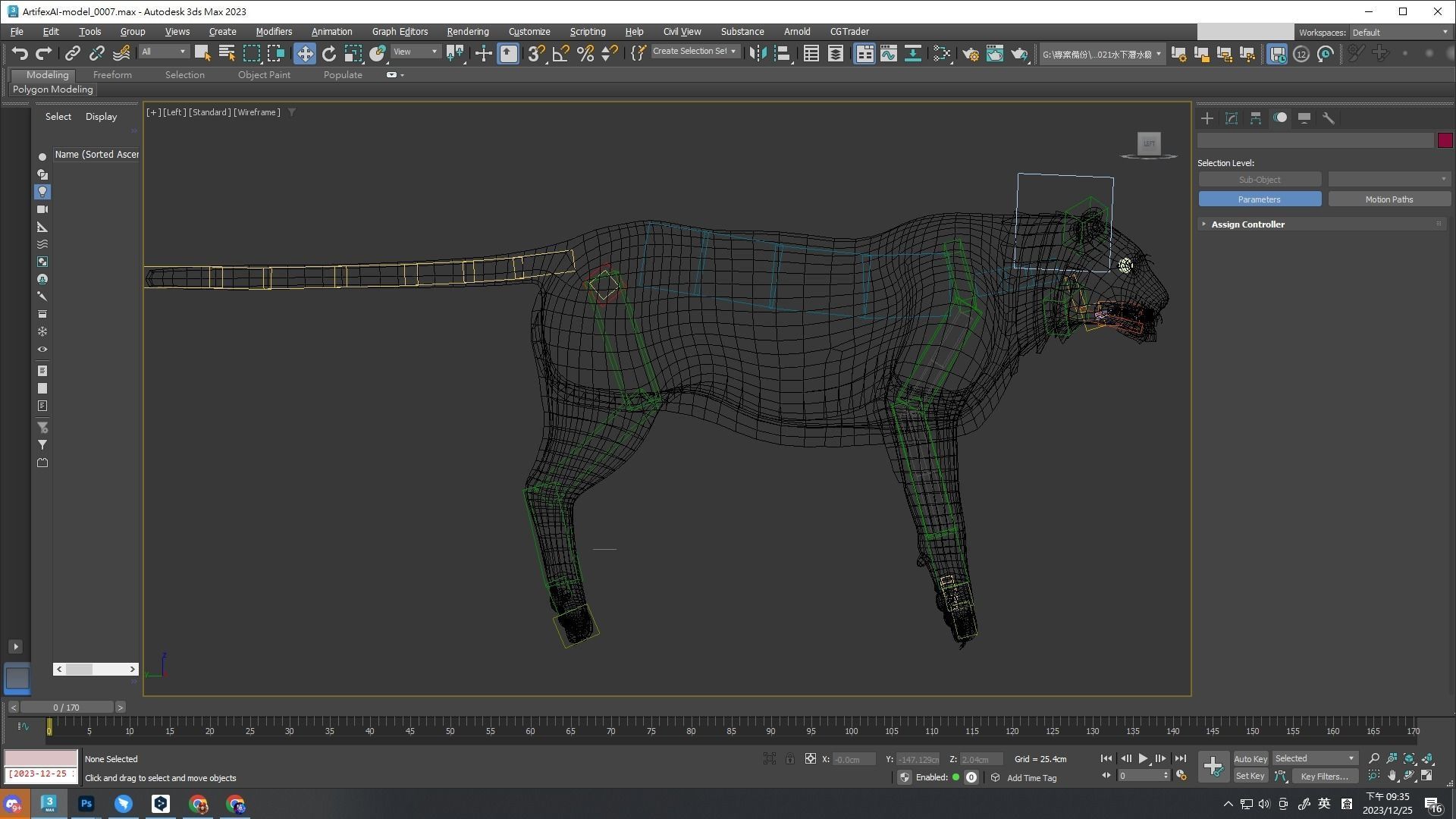Open the Mini Curve Editor toggle
The width and height of the screenshot is (1456, 819).
click(24, 726)
